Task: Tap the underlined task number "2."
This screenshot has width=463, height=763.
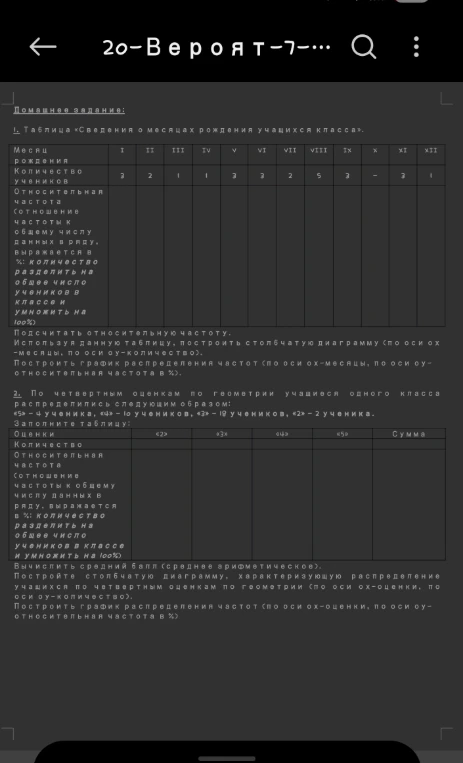Action: pos(17,393)
